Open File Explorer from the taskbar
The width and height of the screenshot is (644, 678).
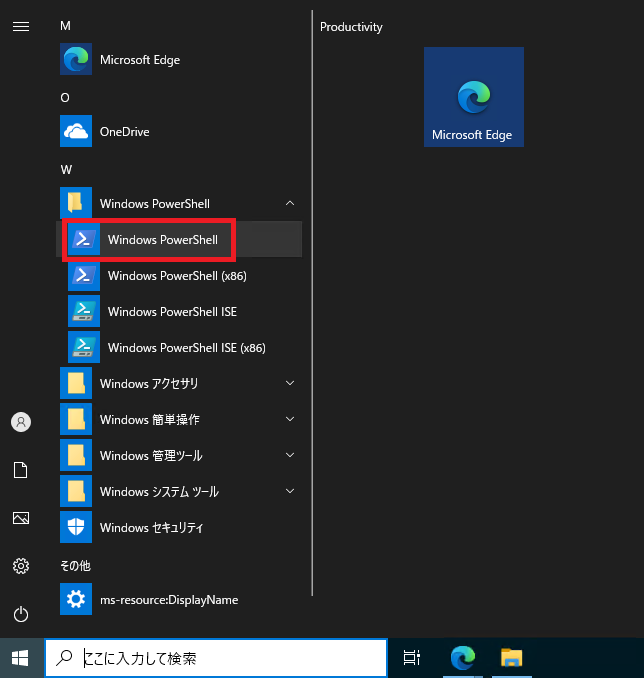pyautogui.click(x=512, y=658)
